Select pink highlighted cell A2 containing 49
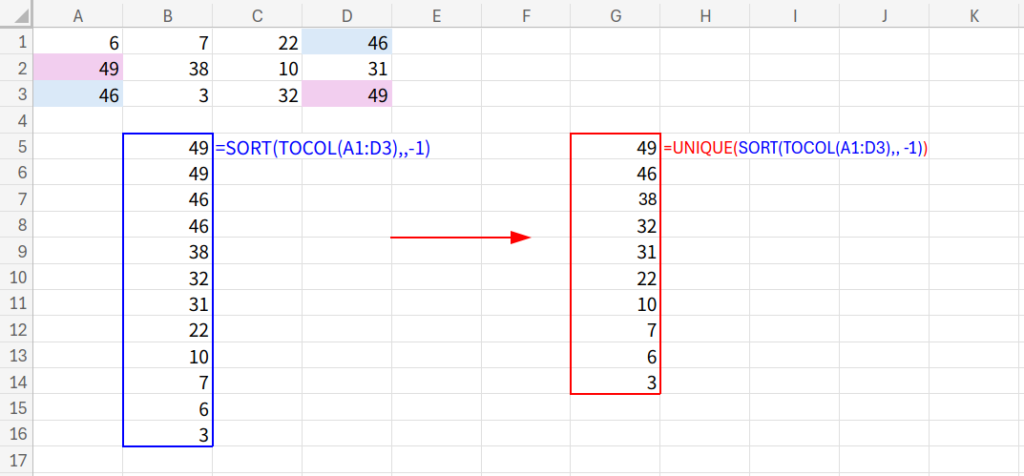Viewport: 1024px width, 476px height. [79, 68]
